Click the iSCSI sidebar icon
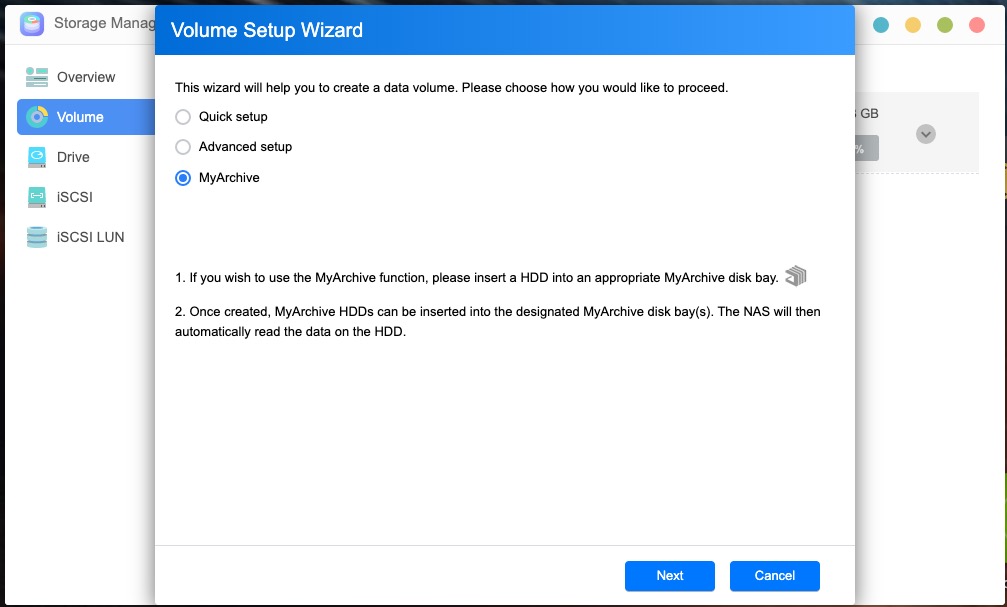 (x=37, y=197)
